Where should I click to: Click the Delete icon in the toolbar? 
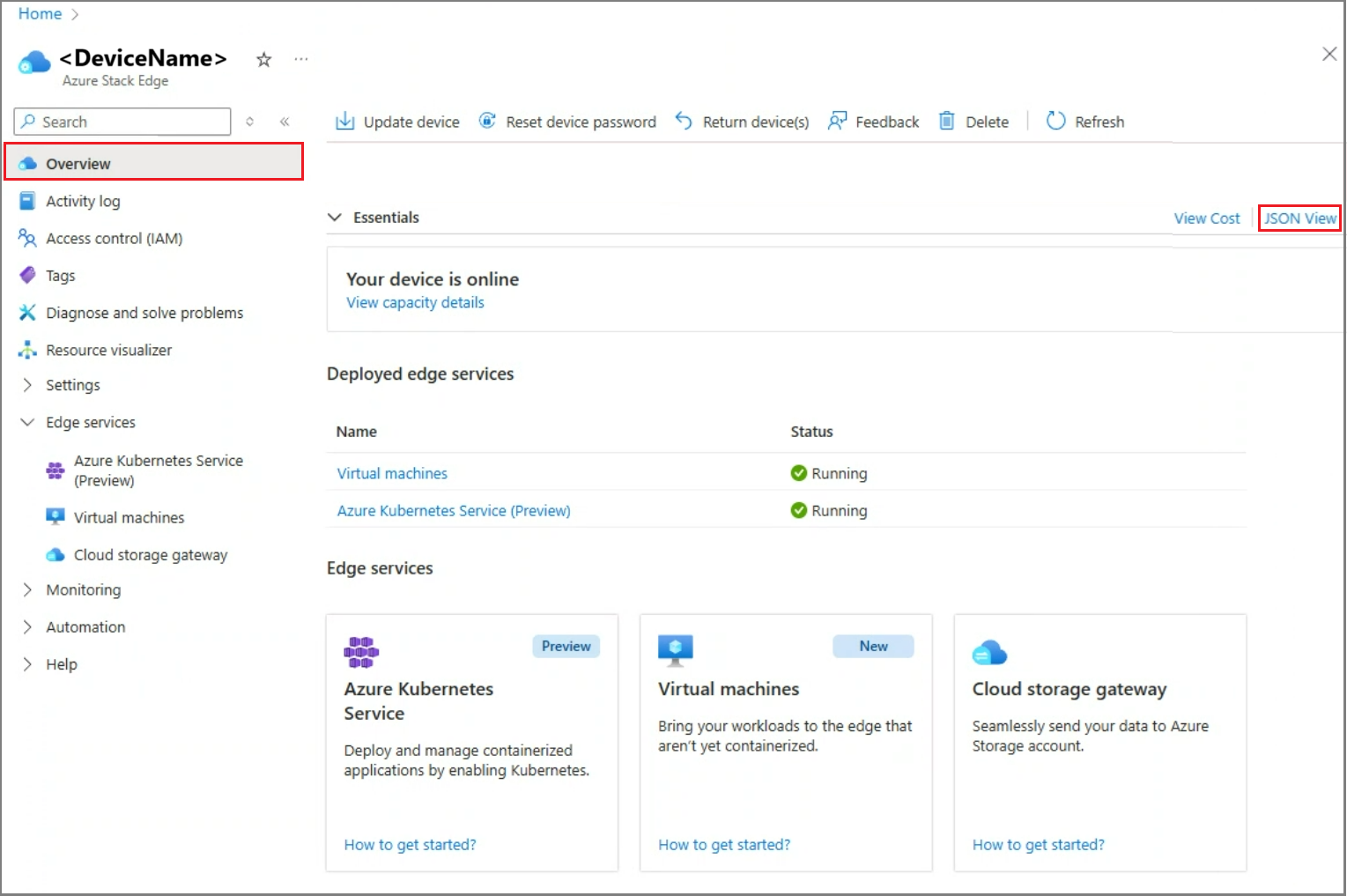(948, 121)
